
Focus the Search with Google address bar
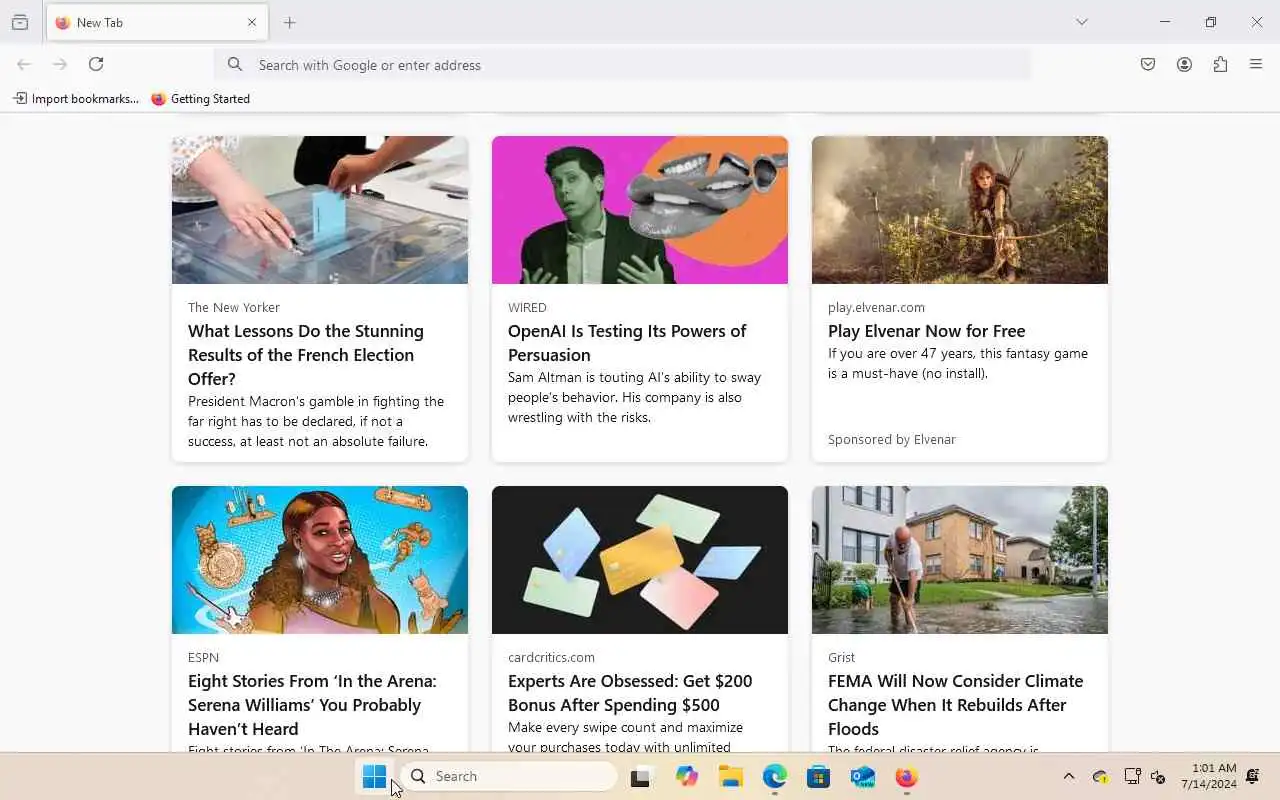pos(622,64)
